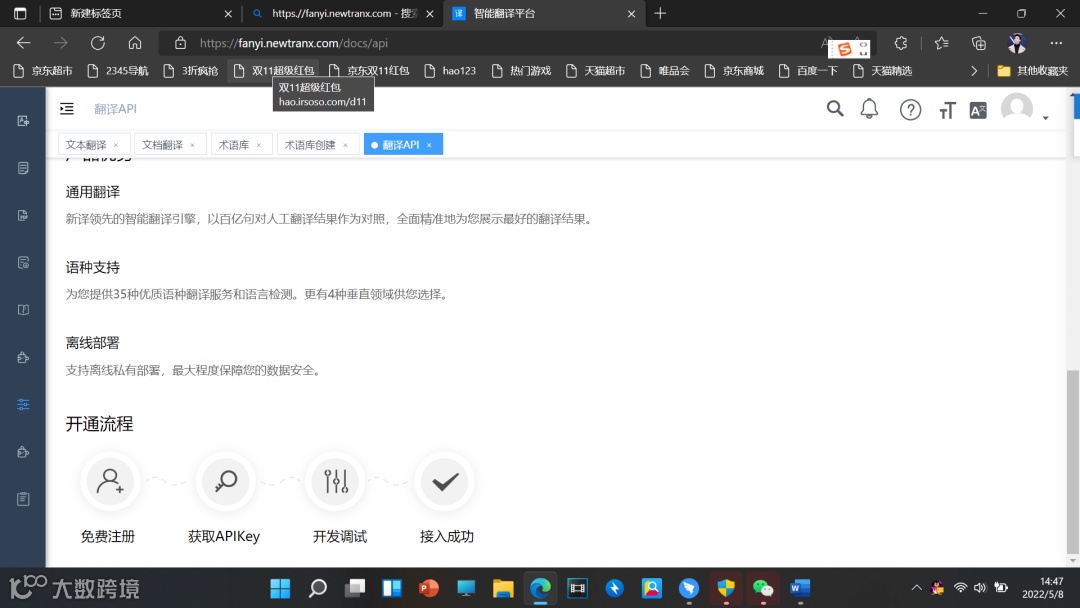Open 天猫精选 bookmark
The image size is (1080, 608).
point(882,70)
